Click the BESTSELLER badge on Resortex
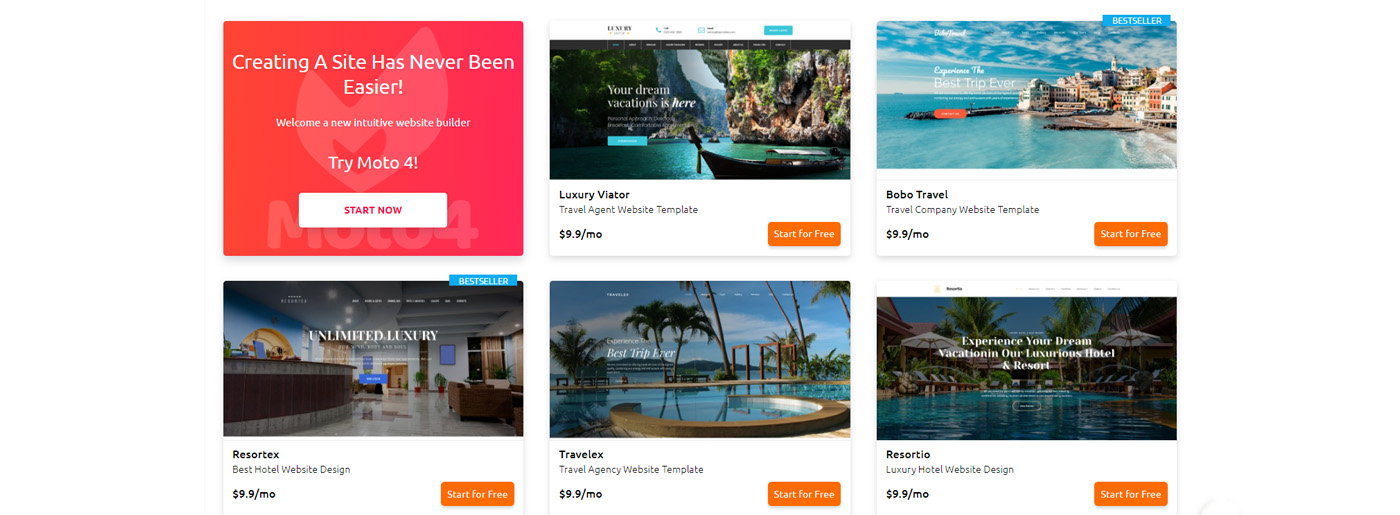 pyautogui.click(x=483, y=281)
